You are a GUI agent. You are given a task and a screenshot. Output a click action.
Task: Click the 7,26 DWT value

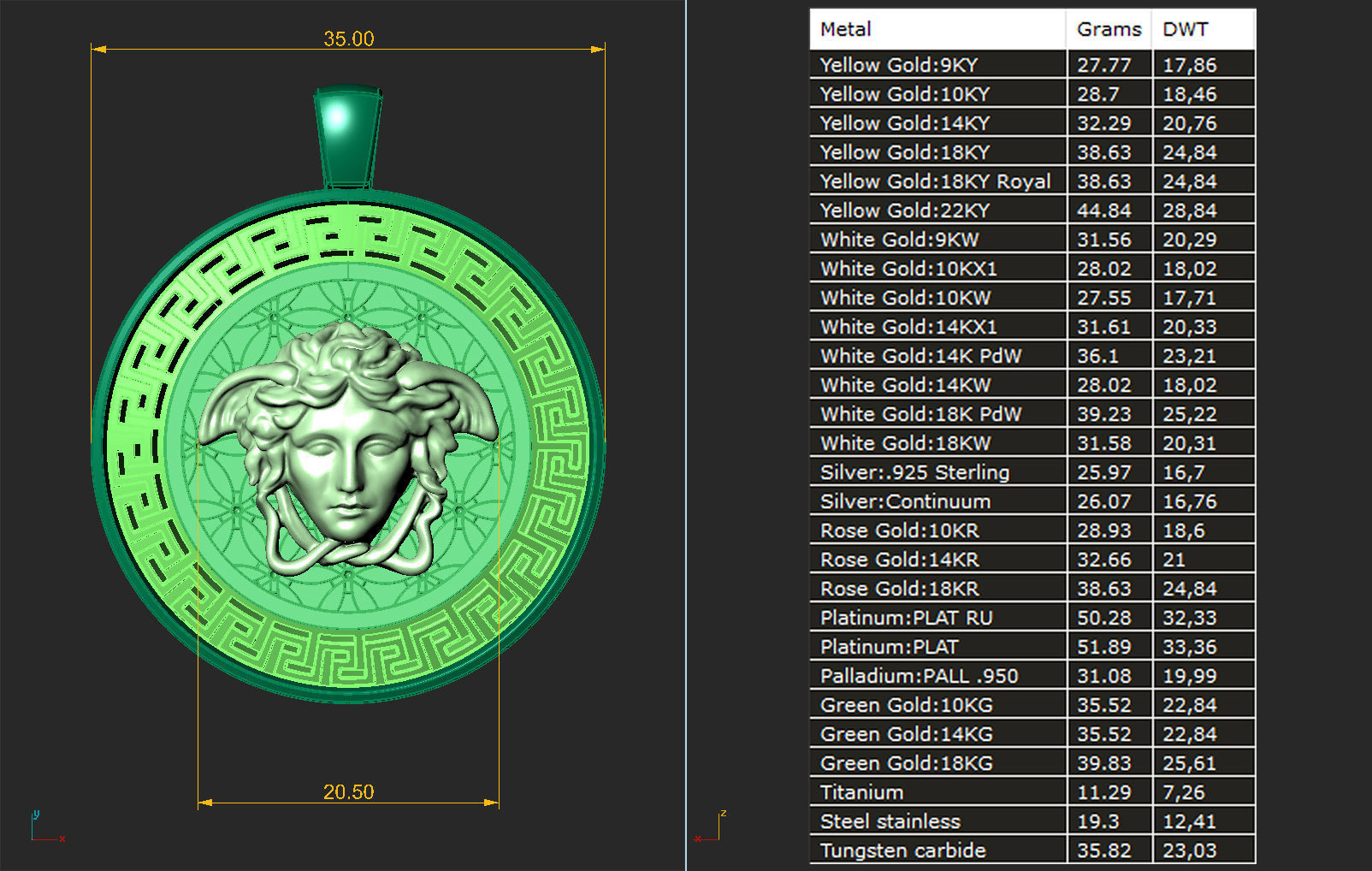click(x=1184, y=792)
